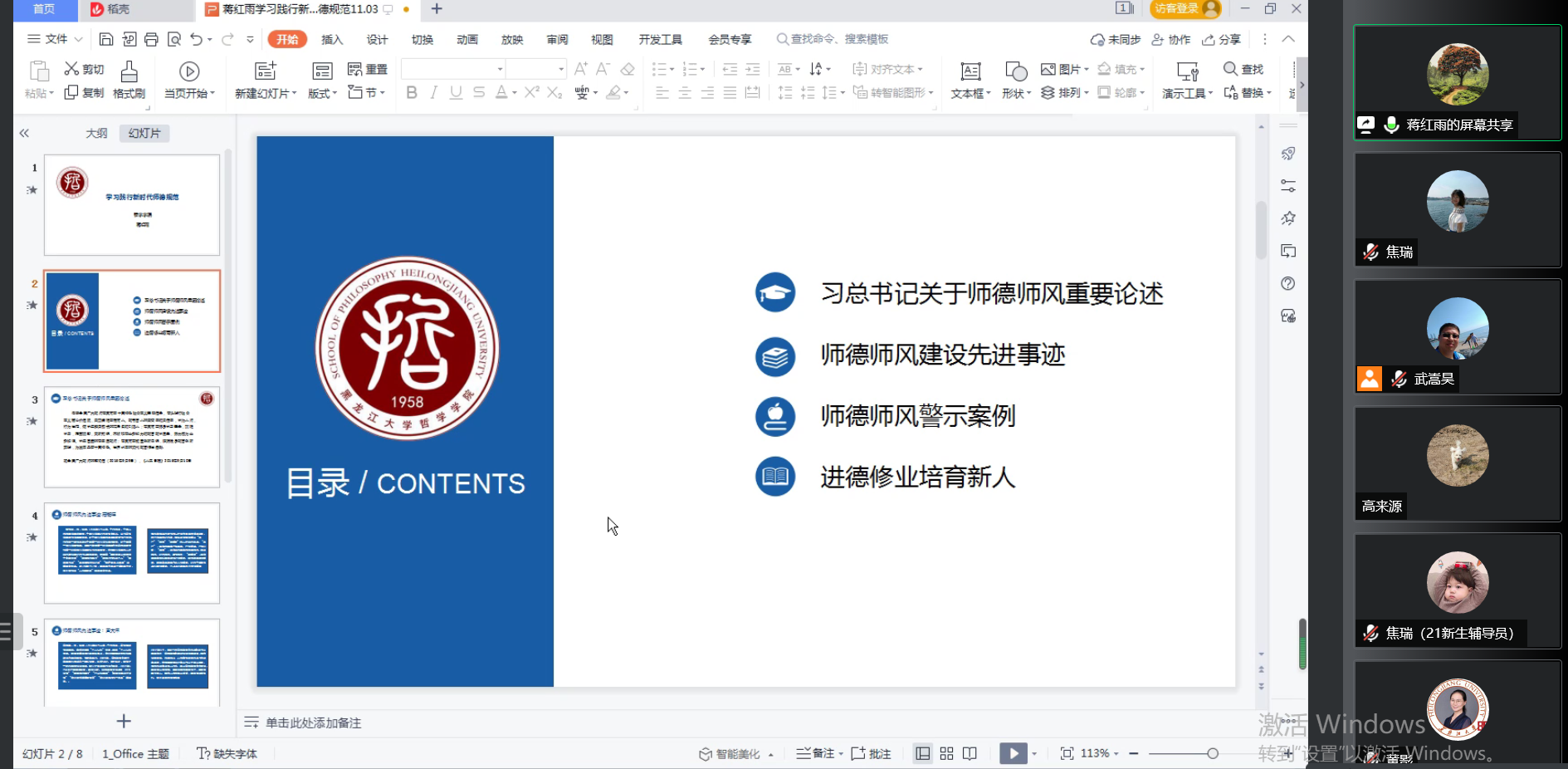Switch to slide sorter grid view

coord(946,753)
